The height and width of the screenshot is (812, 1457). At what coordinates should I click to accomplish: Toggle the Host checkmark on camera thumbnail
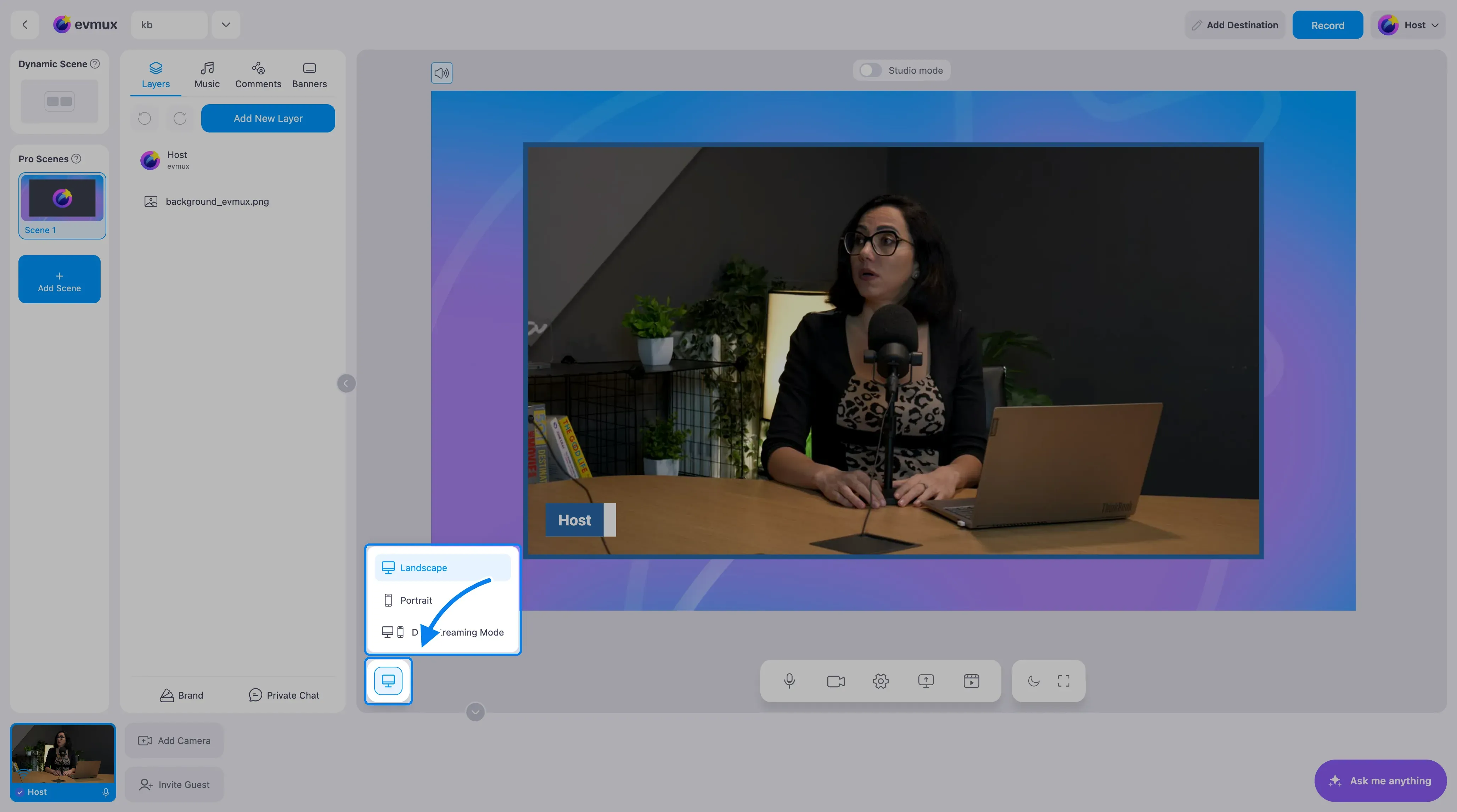pyautogui.click(x=20, y=792)
